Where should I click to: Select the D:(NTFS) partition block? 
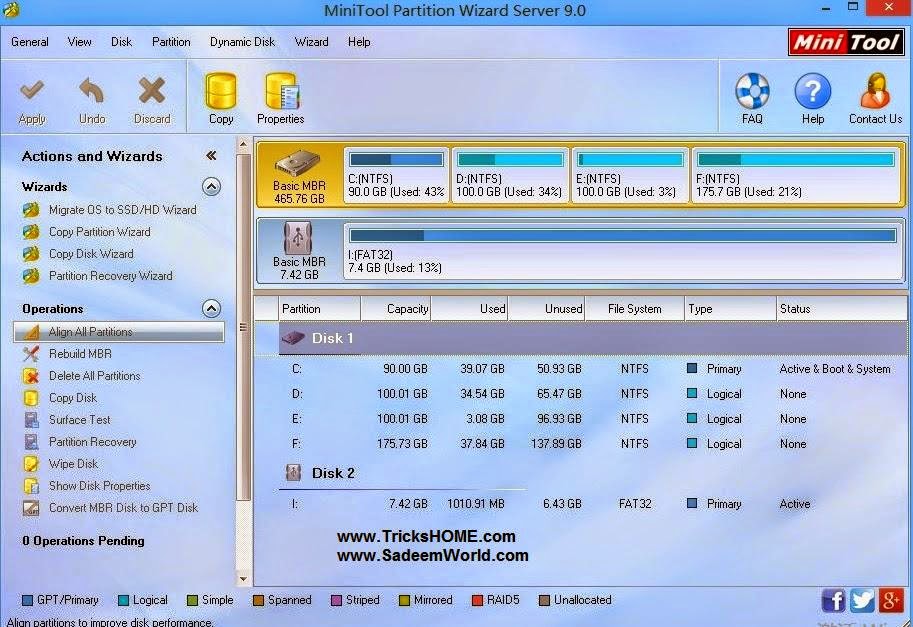[510, 175]
